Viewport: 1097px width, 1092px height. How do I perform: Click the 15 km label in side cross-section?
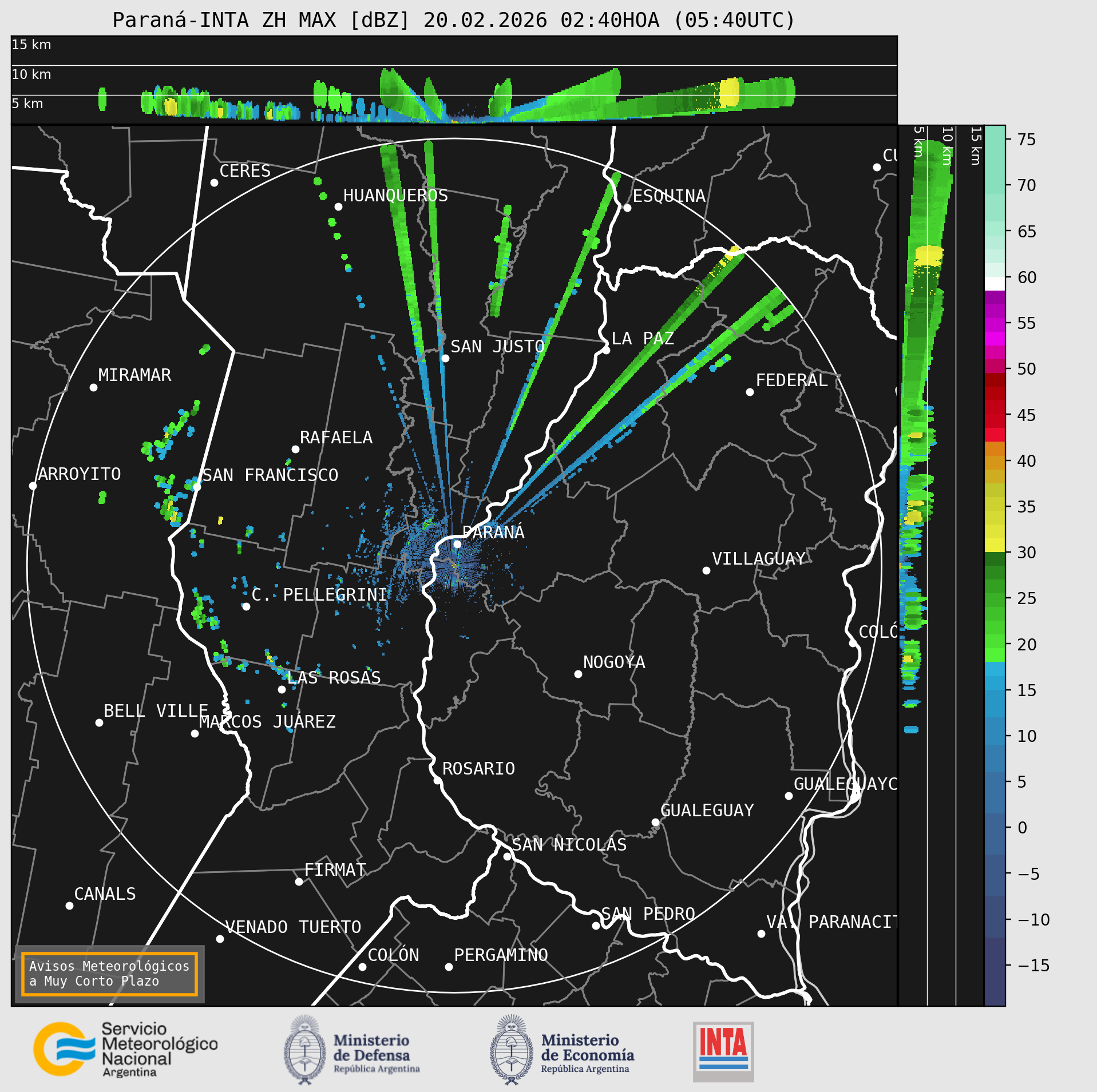(x=976, y=146)
